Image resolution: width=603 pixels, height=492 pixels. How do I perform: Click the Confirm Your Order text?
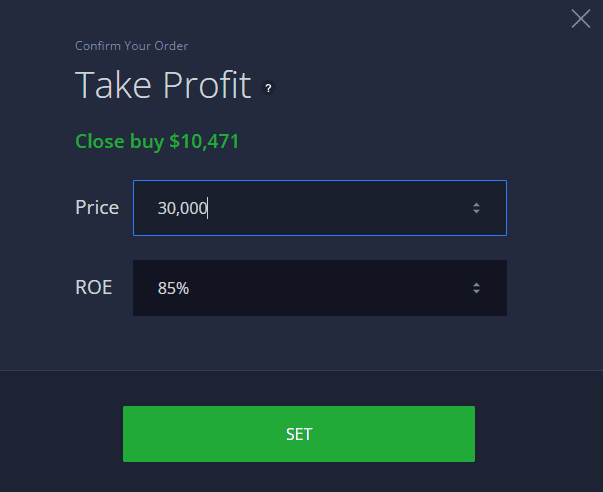coord(131,45)
